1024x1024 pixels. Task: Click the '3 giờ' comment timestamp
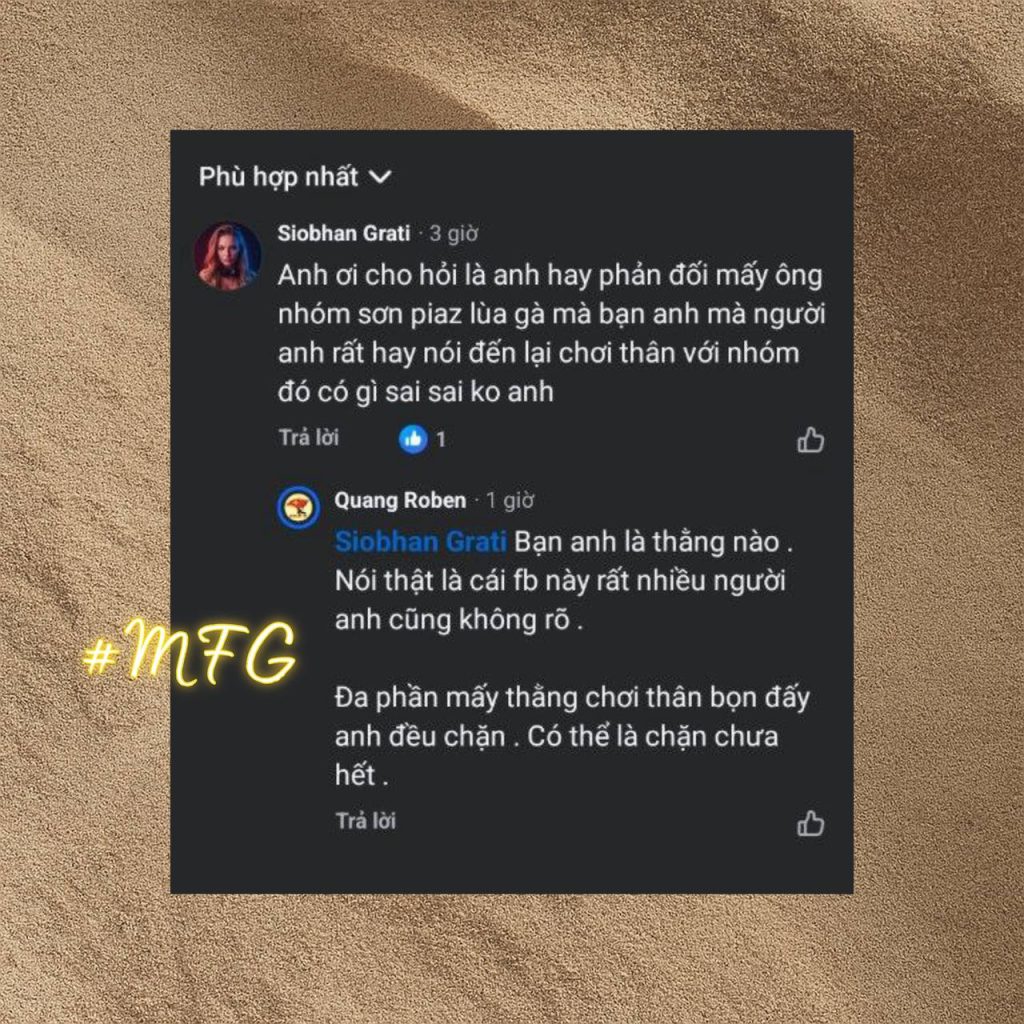454,234
